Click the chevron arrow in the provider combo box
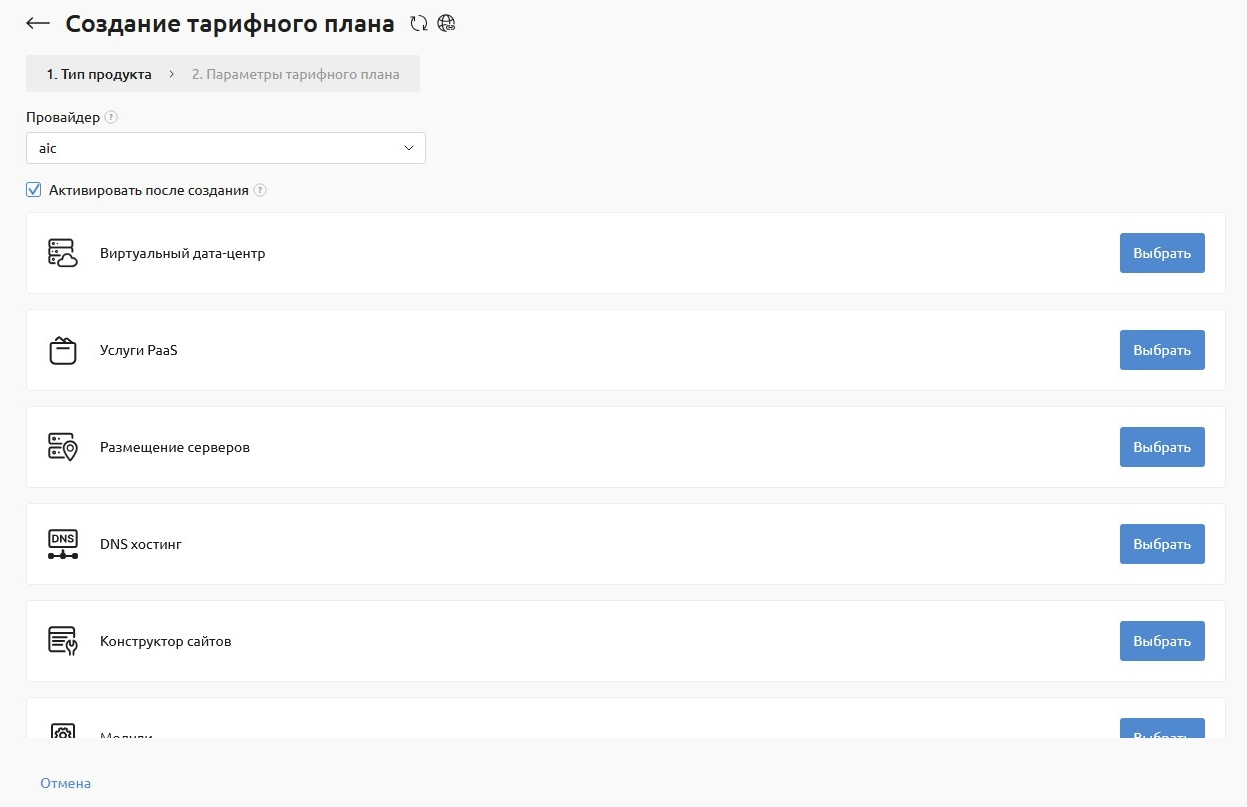 point(408,148)
